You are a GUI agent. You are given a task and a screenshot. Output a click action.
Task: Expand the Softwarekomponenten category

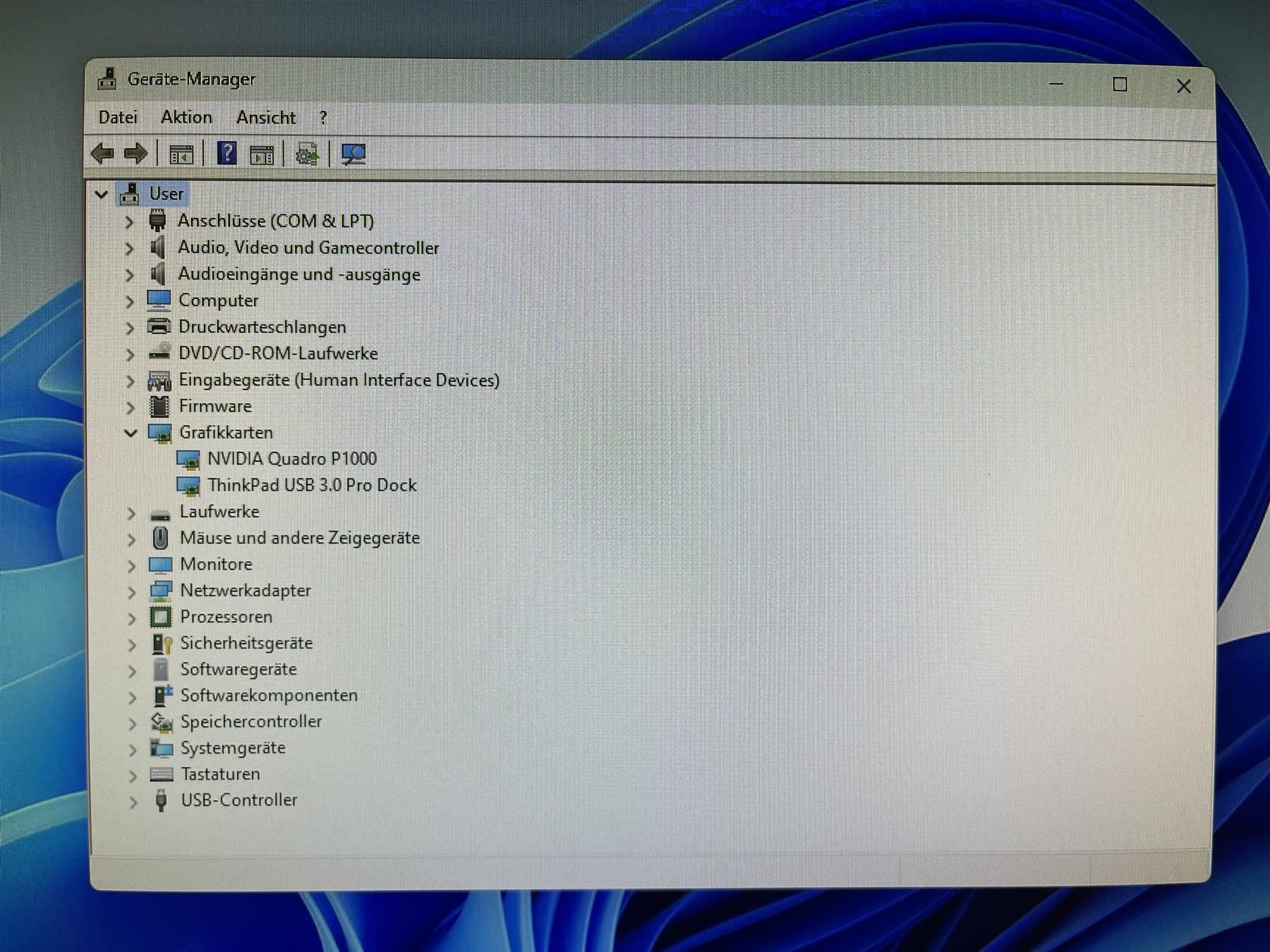[x=133, y=697]
